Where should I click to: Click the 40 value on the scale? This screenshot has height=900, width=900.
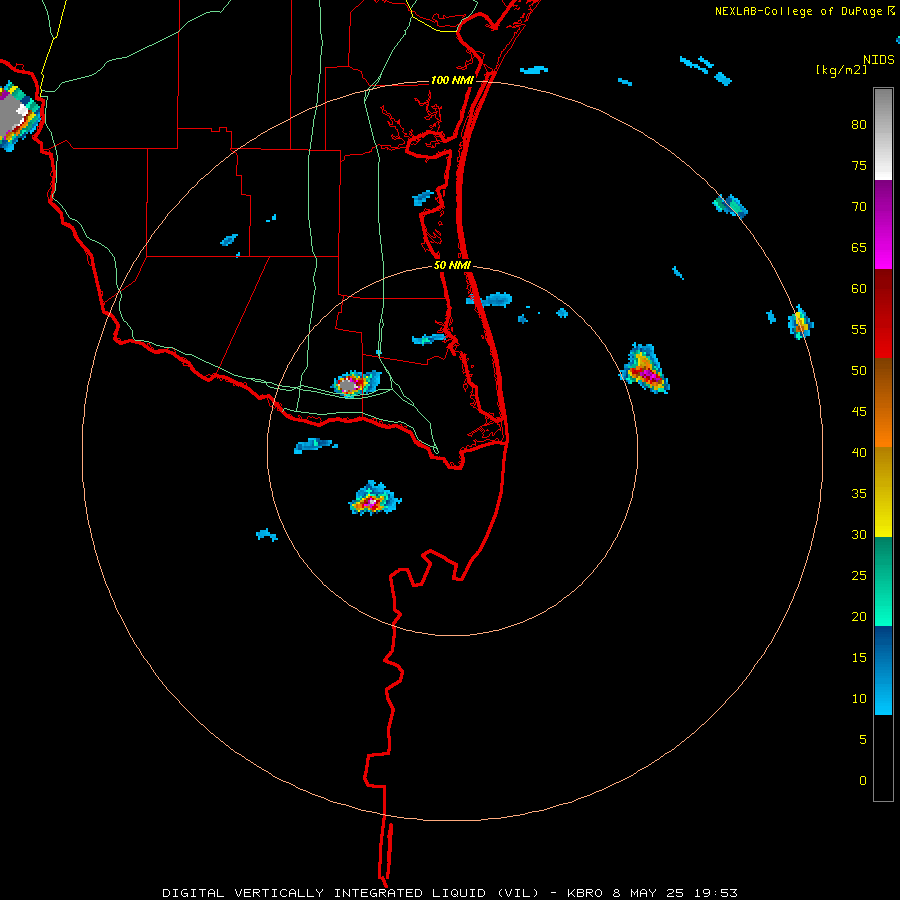pos(859,452)
